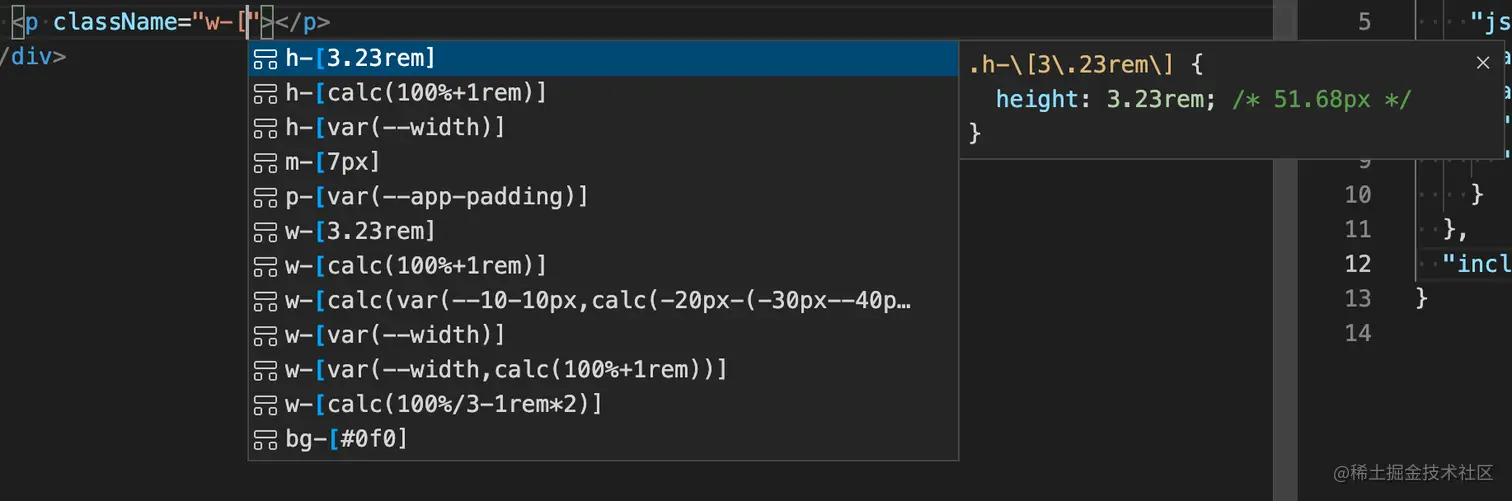Choose the w-[var(--width)] completion
The height and width of the screenshot is (501, 1512).
click(x=394, y=335)
